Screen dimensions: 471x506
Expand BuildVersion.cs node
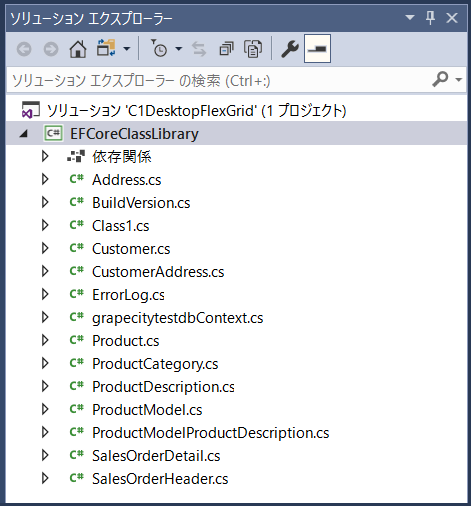coord(45,202)
